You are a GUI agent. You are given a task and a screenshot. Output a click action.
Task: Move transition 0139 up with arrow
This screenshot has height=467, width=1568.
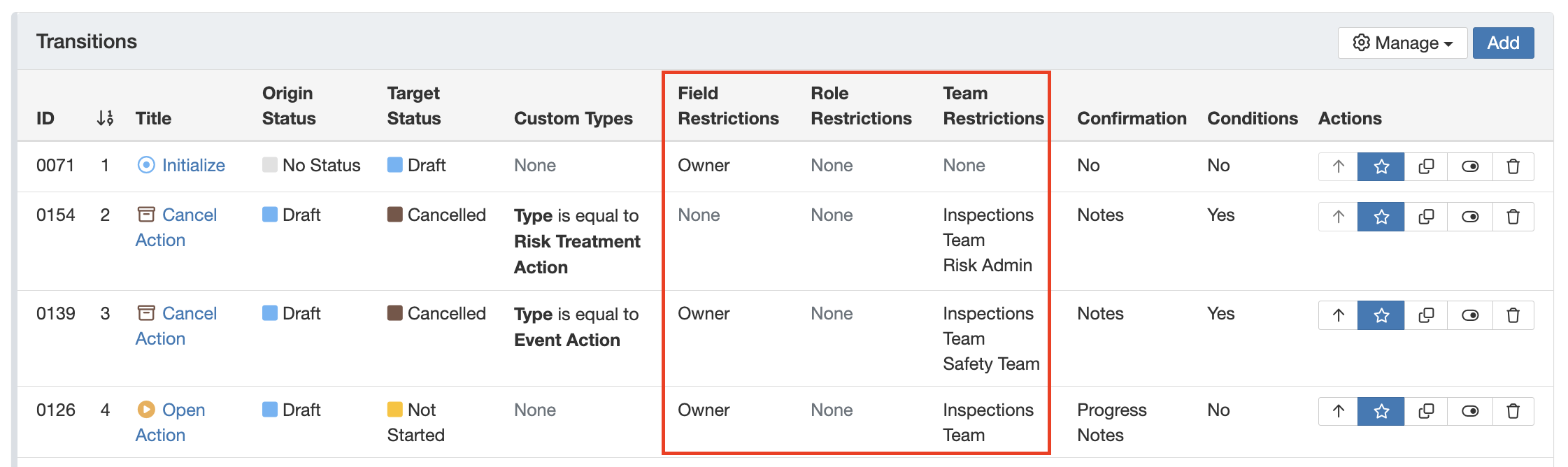click(x=1338, y=315)
